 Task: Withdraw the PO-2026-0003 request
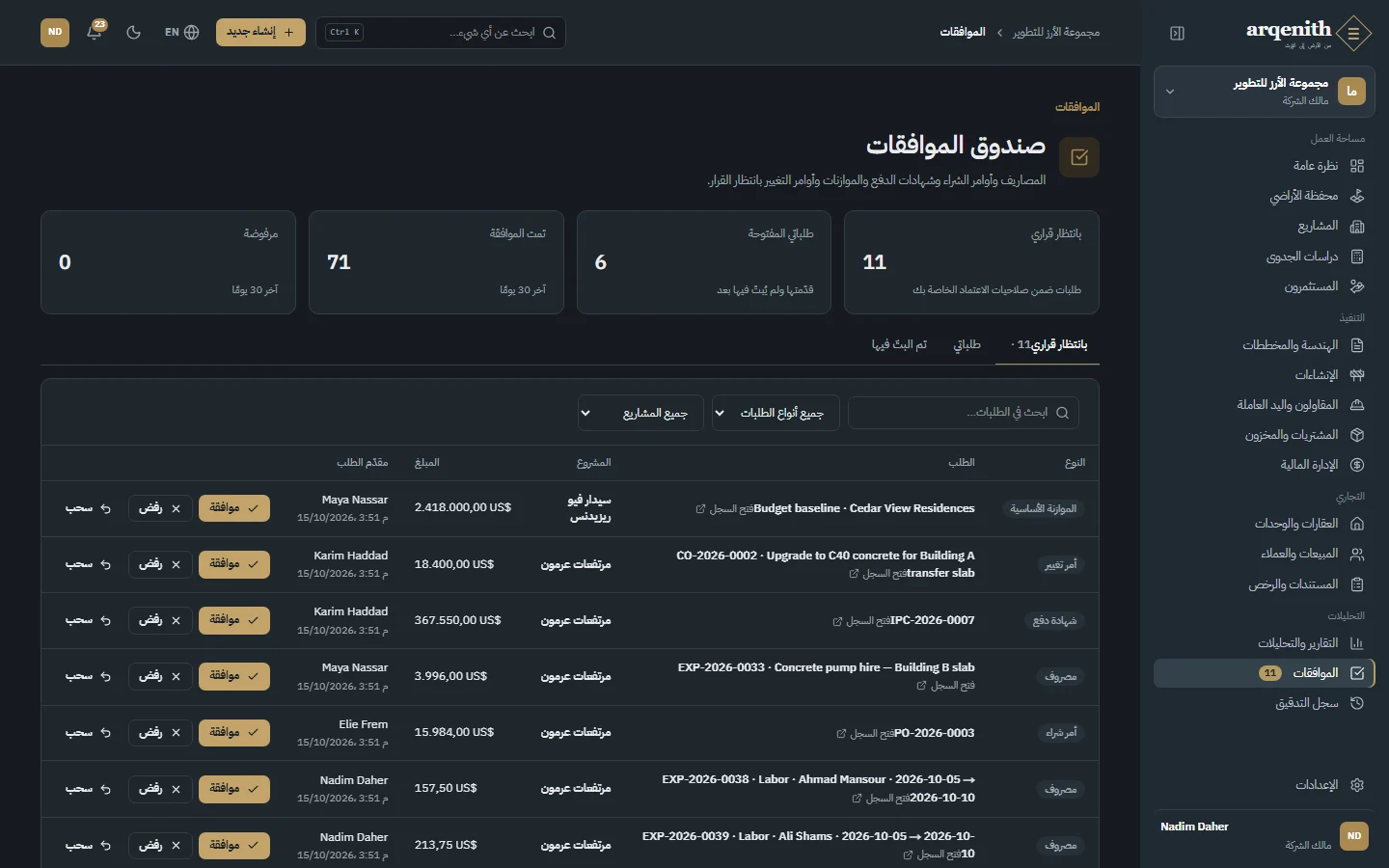point(89,733)
